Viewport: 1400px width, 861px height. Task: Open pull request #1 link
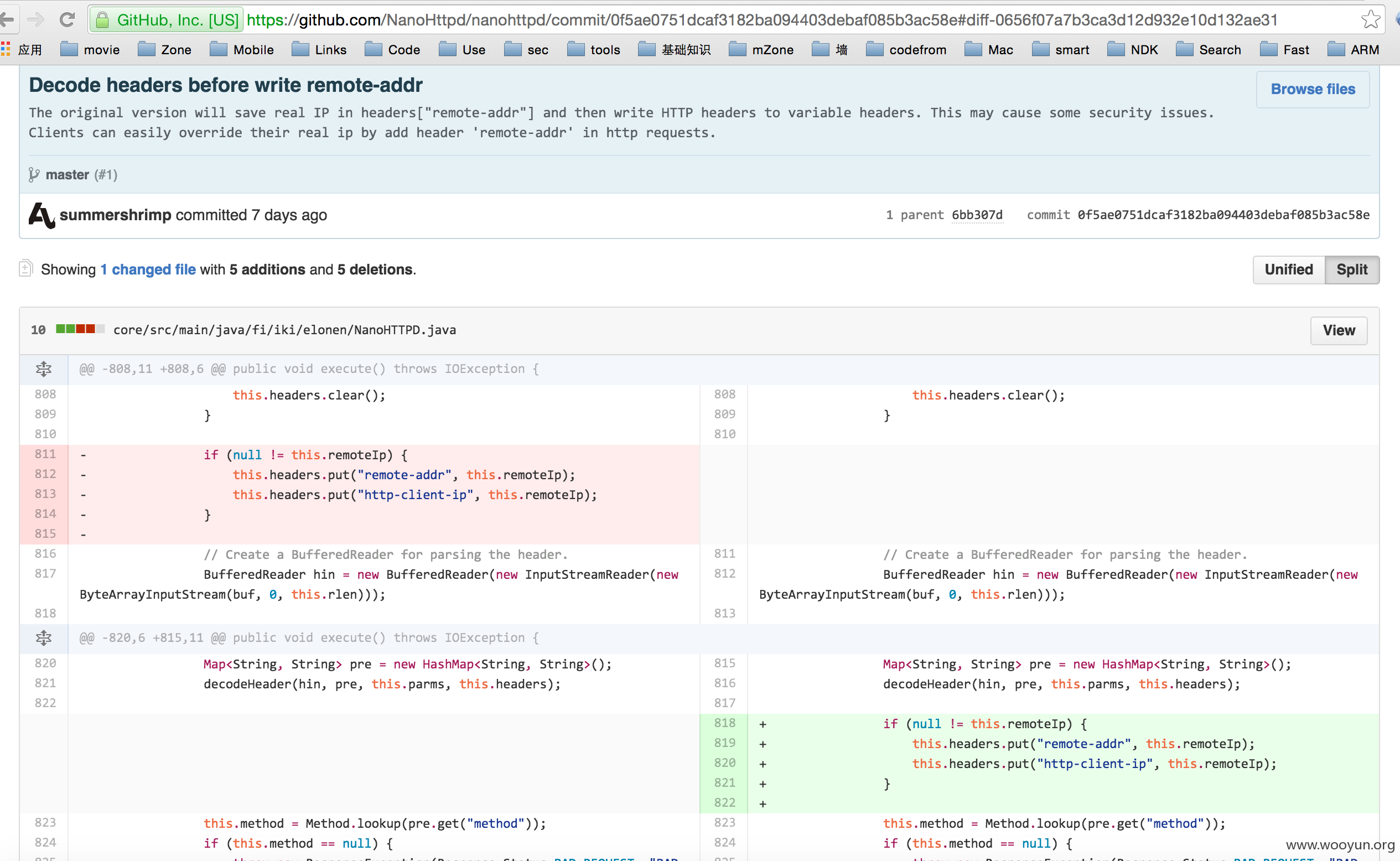point(106,175)
